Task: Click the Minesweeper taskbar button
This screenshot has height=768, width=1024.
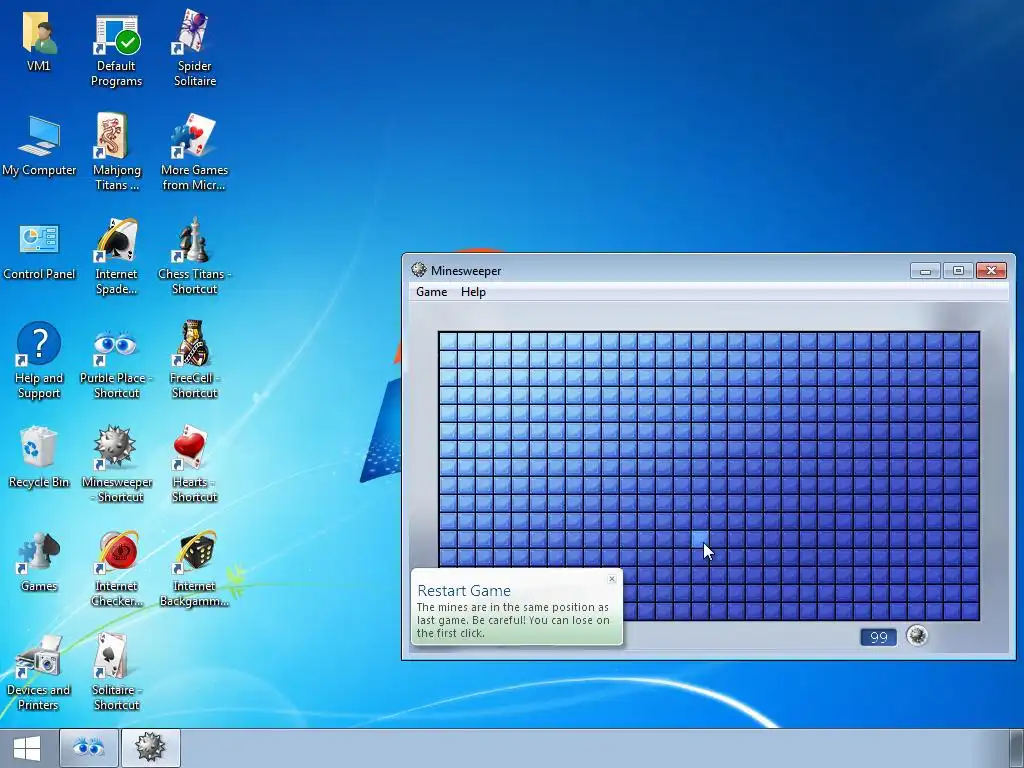Action: (150, 748)
